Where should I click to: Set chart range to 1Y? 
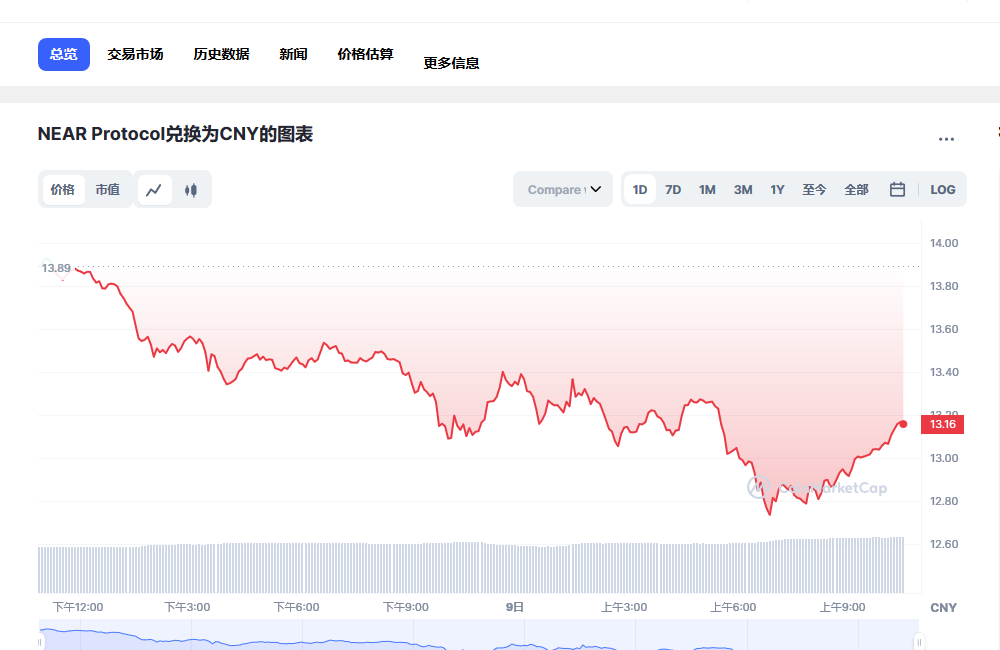[x=777, y=190]
